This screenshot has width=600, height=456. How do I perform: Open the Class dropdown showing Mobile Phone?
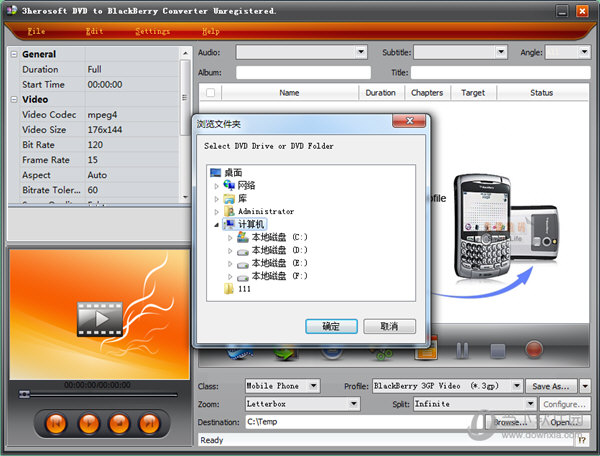click(313, 386)
